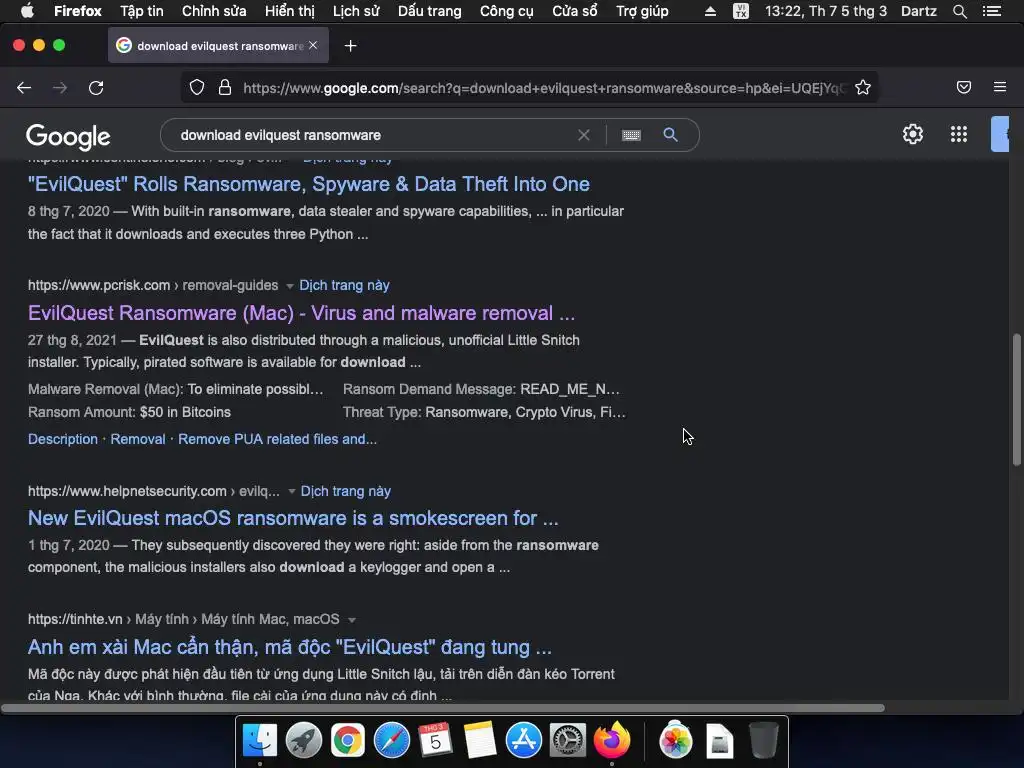Open the Removal sitelink
Viewport: 1024px width, 768px height.
click(138, 439)
